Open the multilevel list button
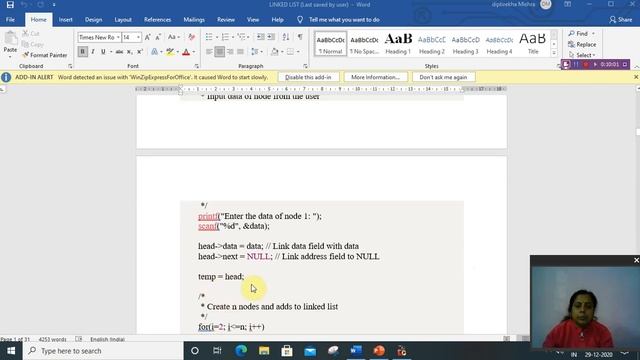The width and height of the screenshot is (640, 360). pyautogui.click(x=241, y=37)
